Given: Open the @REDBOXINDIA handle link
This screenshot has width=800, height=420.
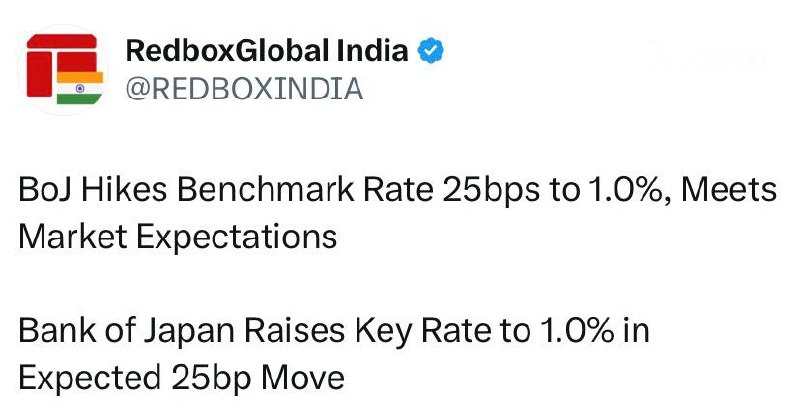Looking at the screenshot, I should coord(244,88).
